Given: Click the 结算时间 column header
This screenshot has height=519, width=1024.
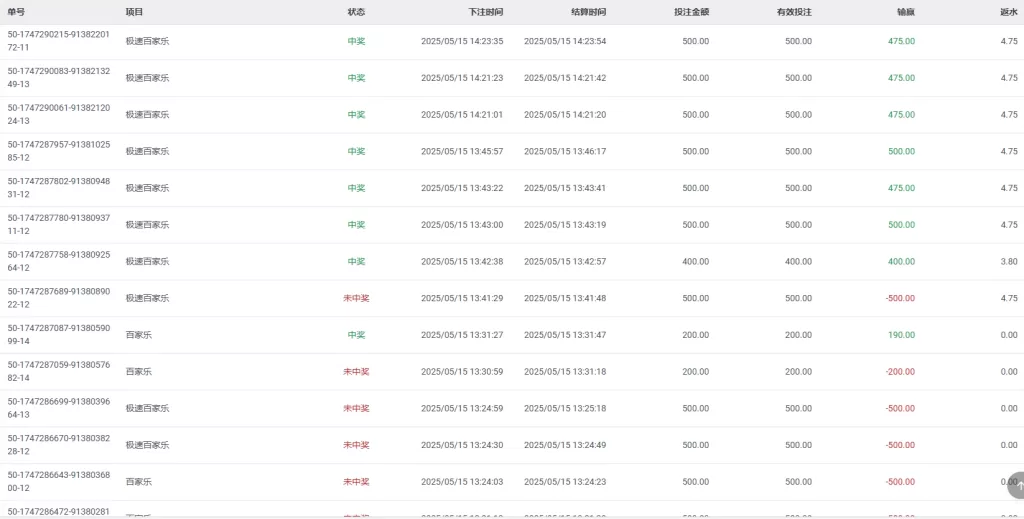Looking at the screenshot, I should 588,12.
